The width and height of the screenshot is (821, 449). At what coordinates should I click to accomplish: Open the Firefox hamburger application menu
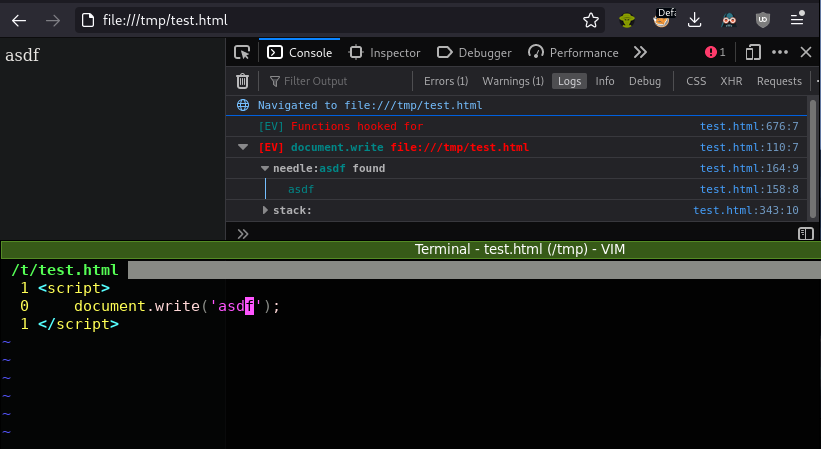[797, 20]
